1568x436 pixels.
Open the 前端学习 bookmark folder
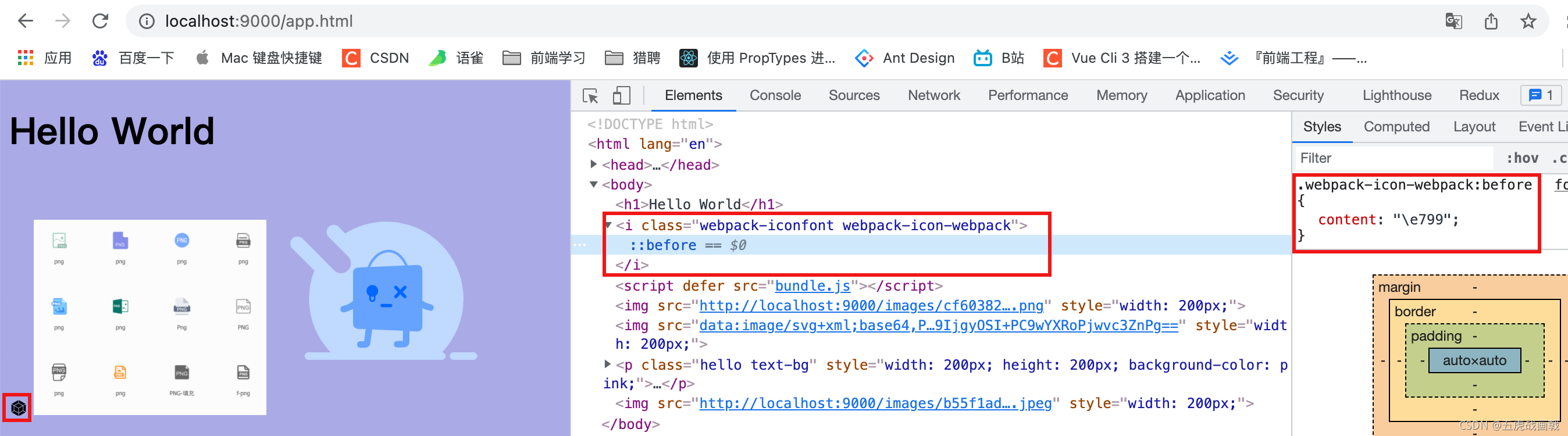(544, 58)
